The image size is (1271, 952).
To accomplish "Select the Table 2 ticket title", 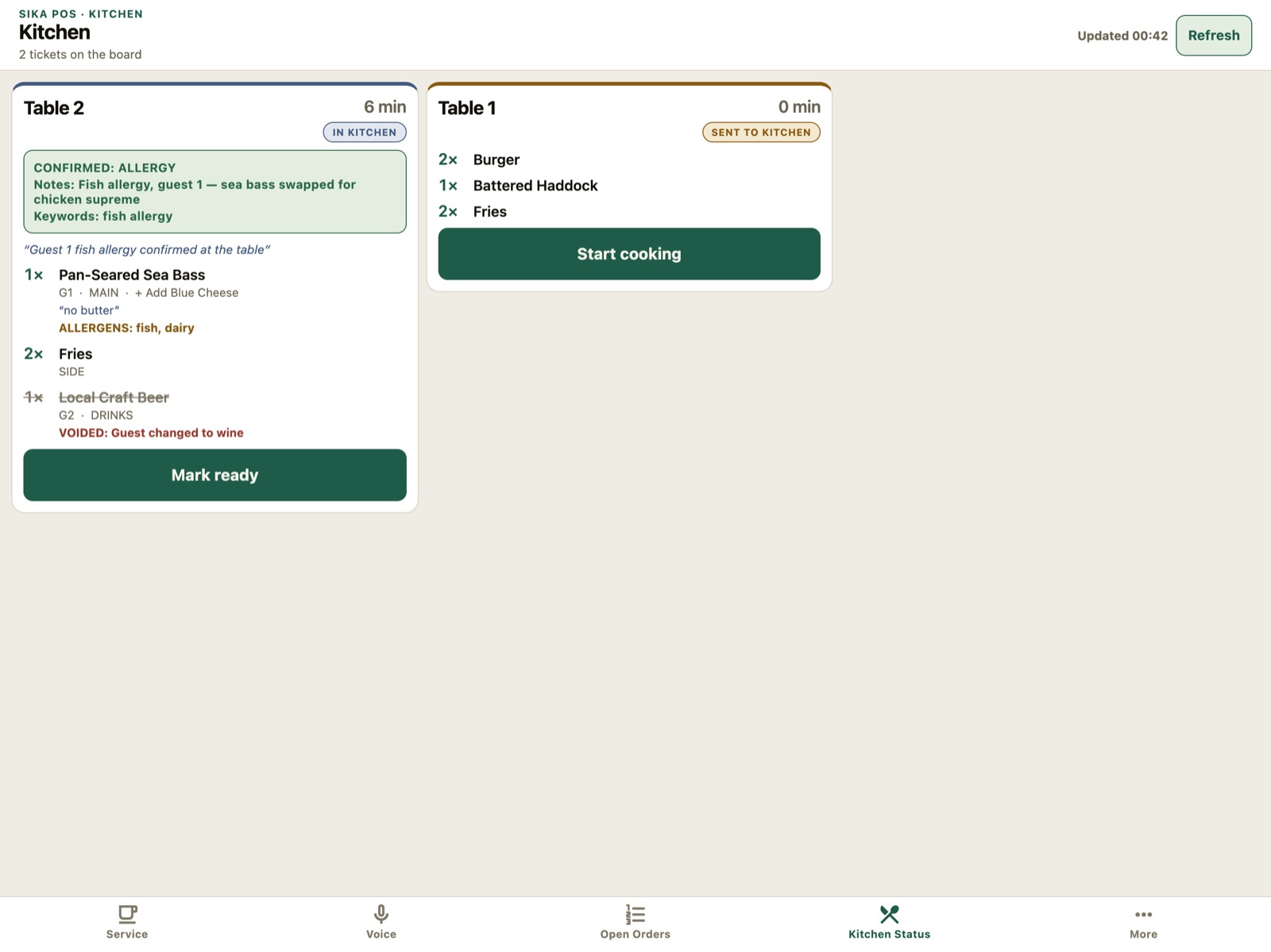I will coord(54,108).
